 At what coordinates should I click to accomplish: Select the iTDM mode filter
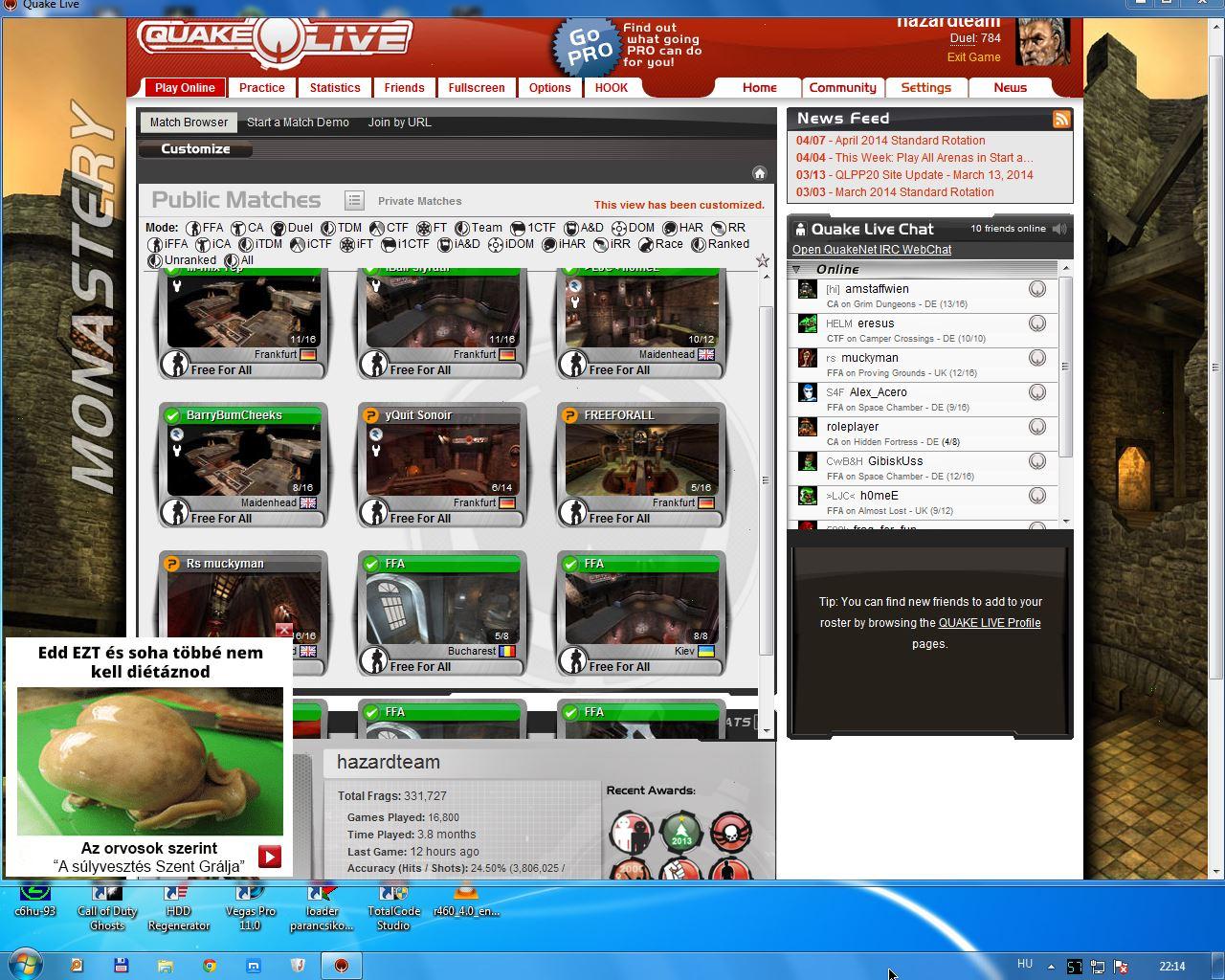click(x=260, y=244)
